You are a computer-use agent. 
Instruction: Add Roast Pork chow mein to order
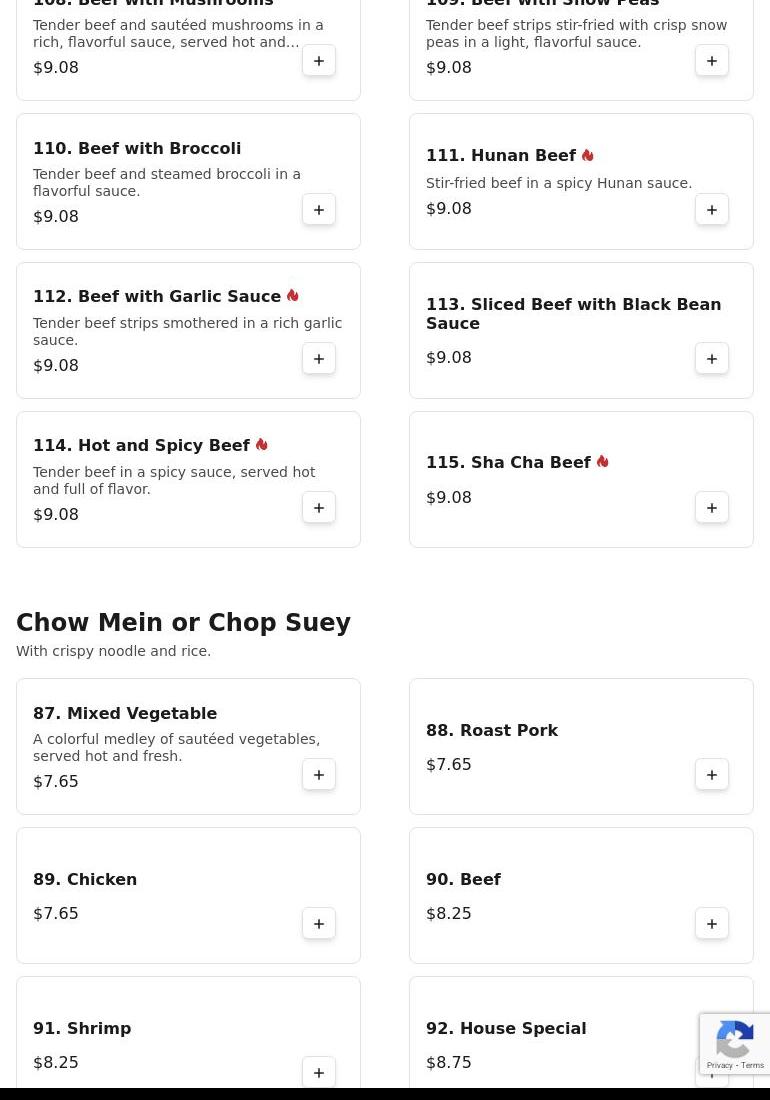pyautogui.click(x=712, y=774)
